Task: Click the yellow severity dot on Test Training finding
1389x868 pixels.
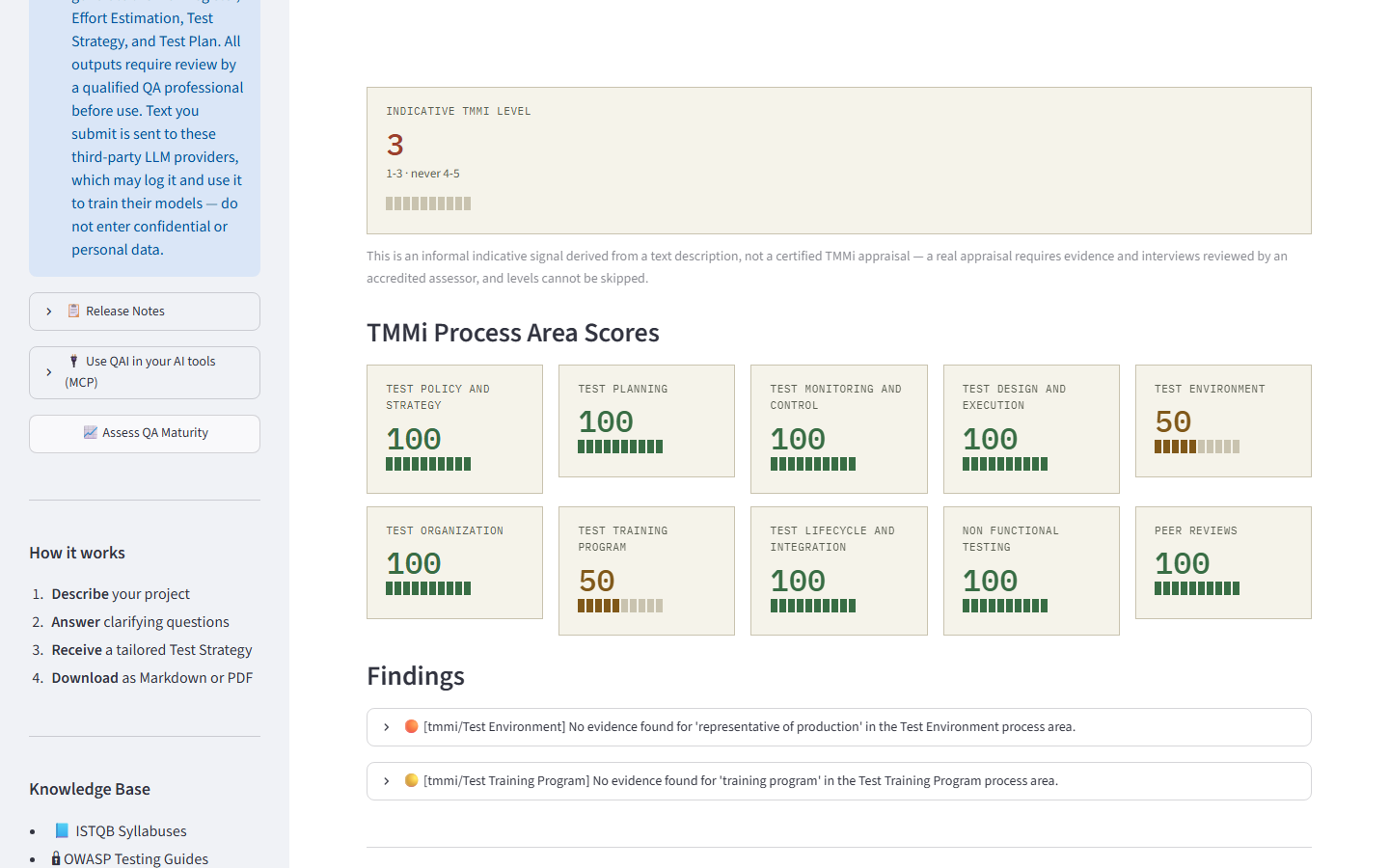Action: pos(411,780)
